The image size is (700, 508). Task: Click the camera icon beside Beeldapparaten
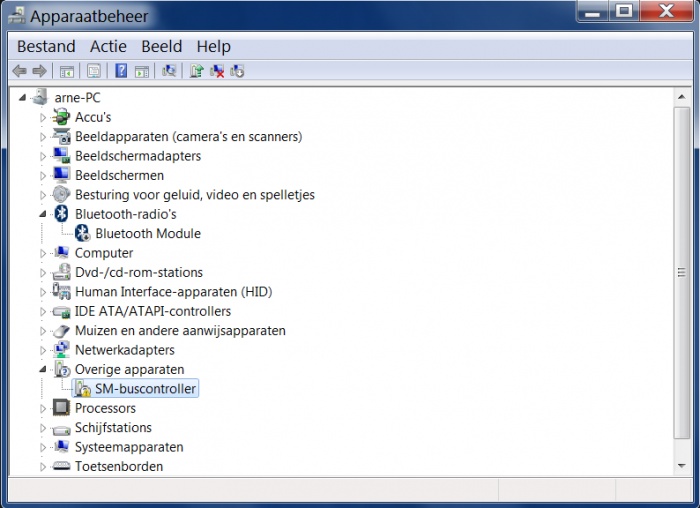pos(61,136)
